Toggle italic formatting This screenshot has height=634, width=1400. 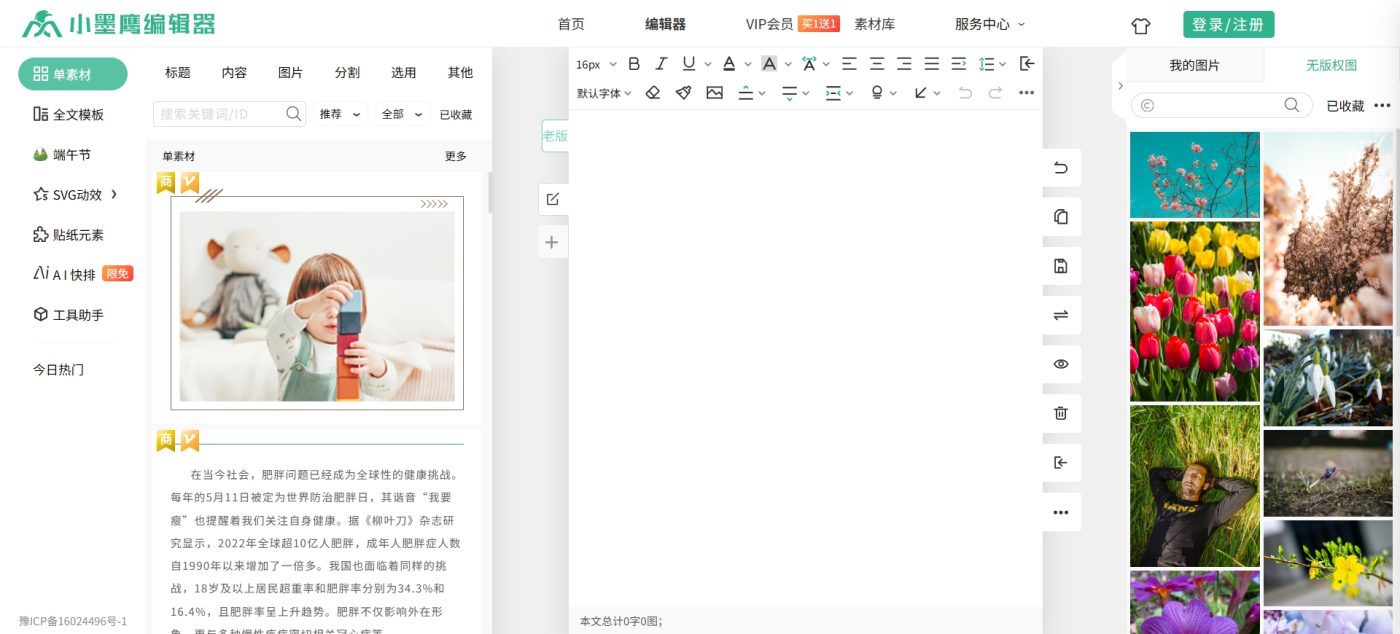click(661, 63)
